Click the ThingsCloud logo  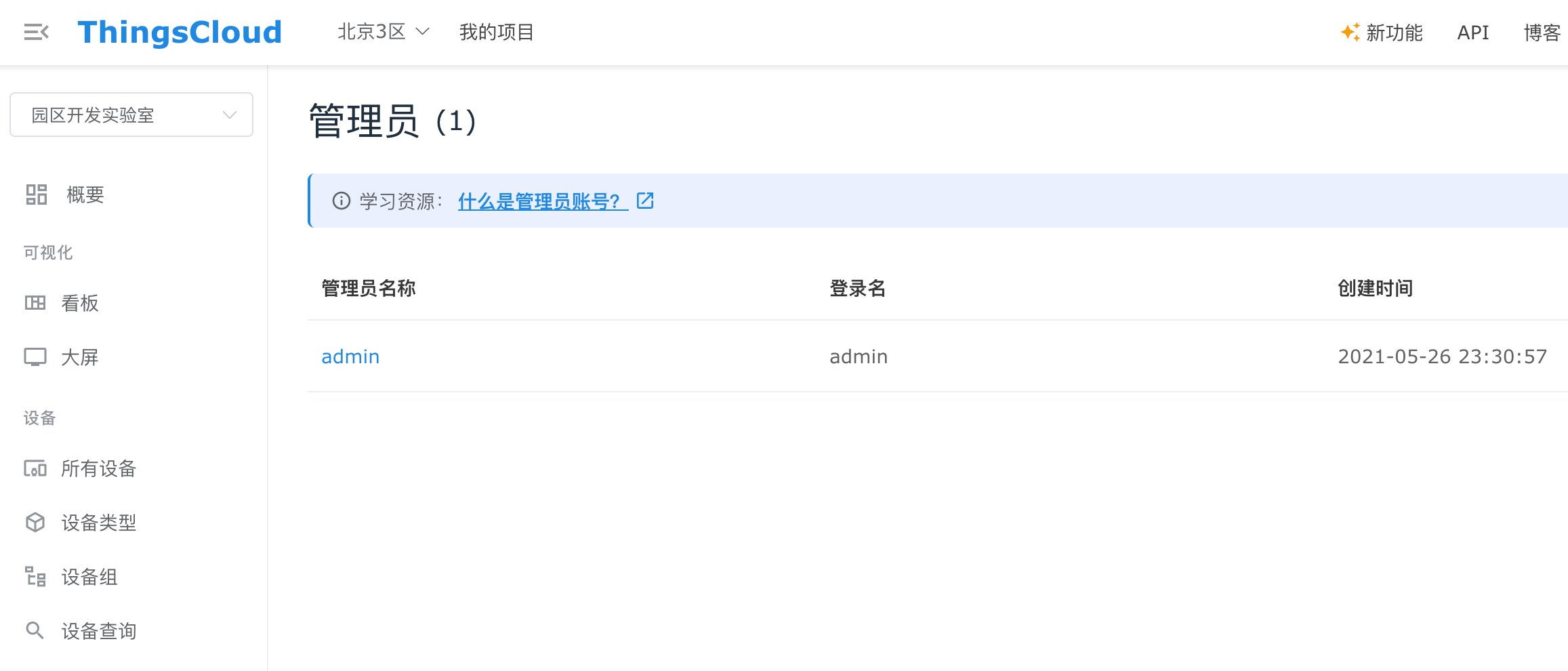pos(180,32)
